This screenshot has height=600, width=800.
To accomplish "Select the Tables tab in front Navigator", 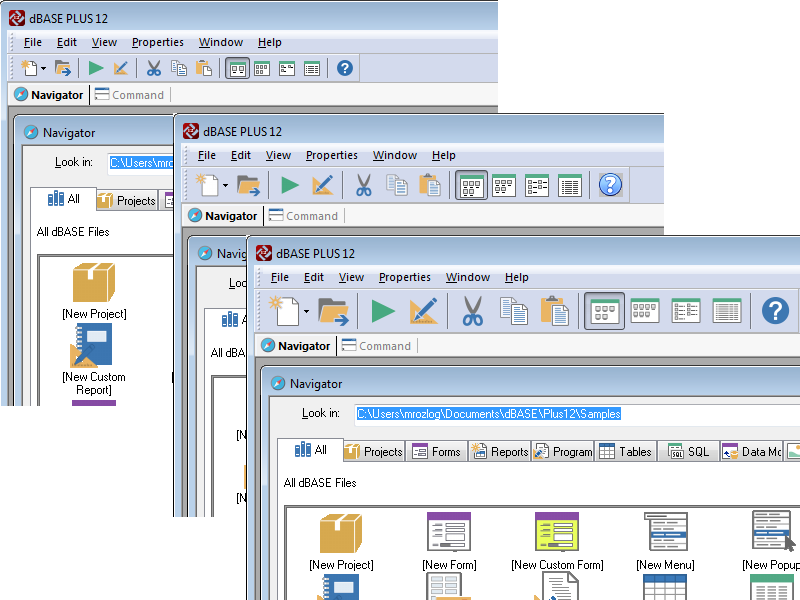I will [x=626, y=452].
